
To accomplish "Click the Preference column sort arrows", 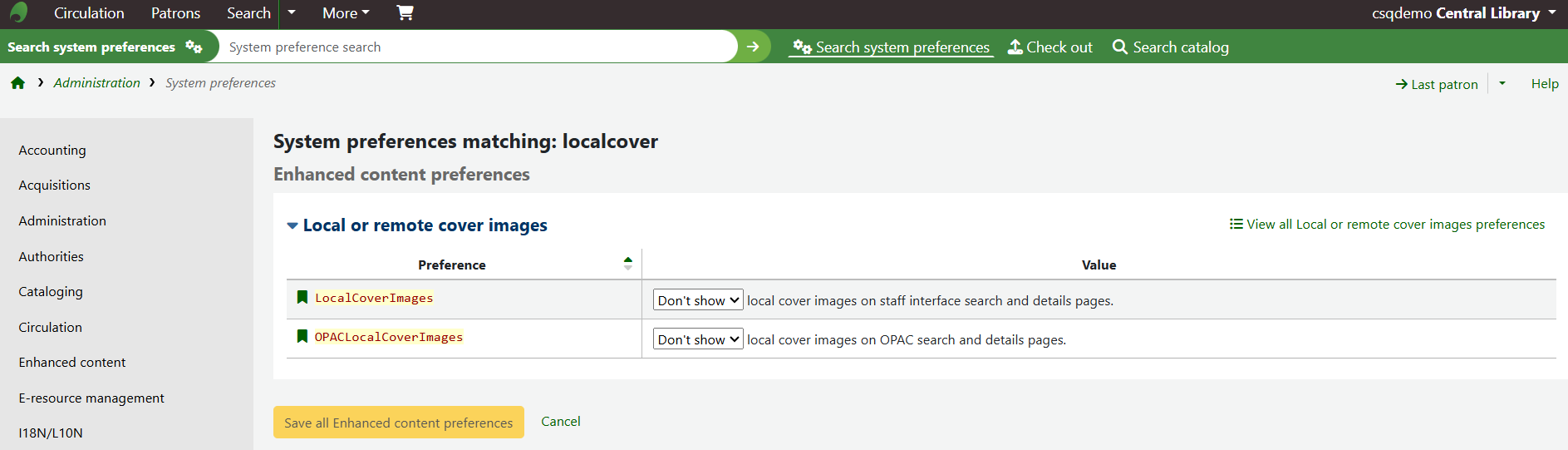I will pos(627,264).
